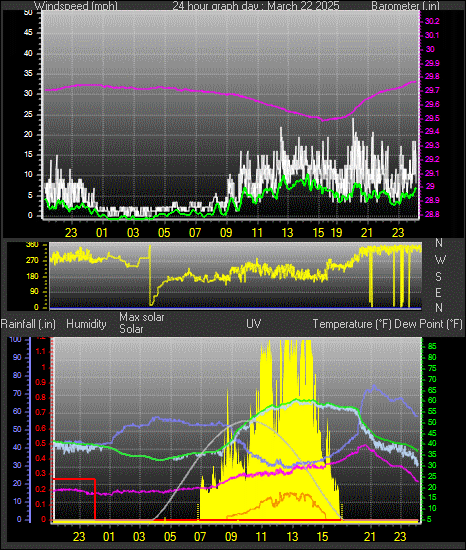Click hour 13 on windspeed graph axis
This screenshot has height=550, width=466.
288,233
